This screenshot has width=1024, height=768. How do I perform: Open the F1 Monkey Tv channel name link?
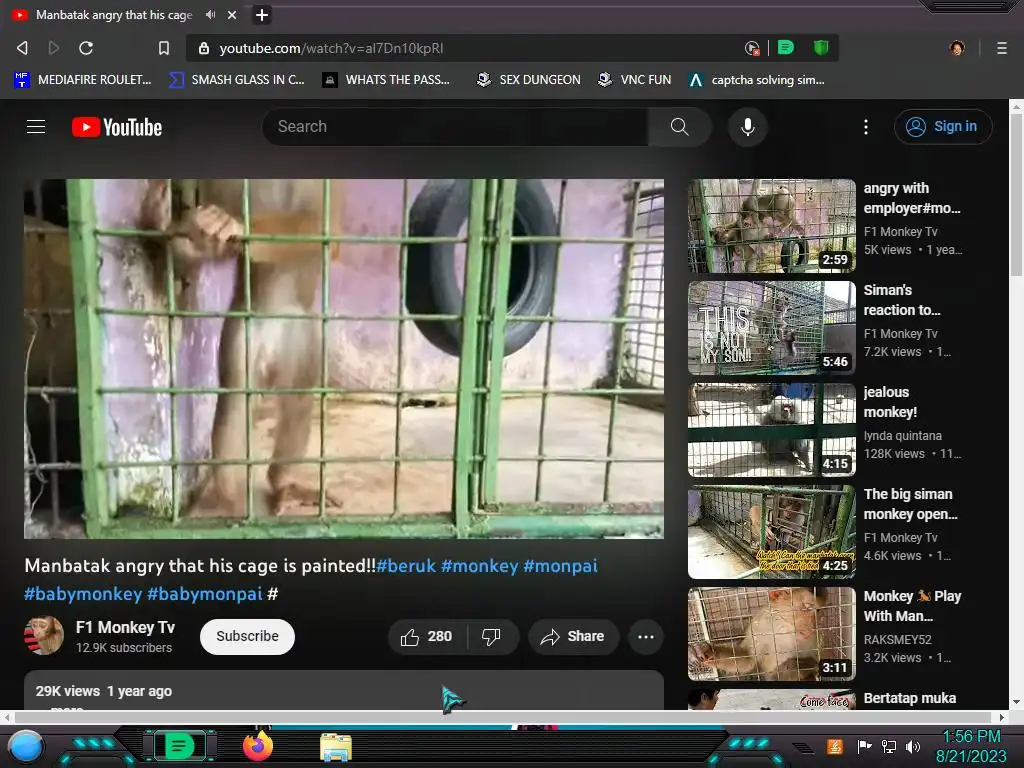pos(125,628)
